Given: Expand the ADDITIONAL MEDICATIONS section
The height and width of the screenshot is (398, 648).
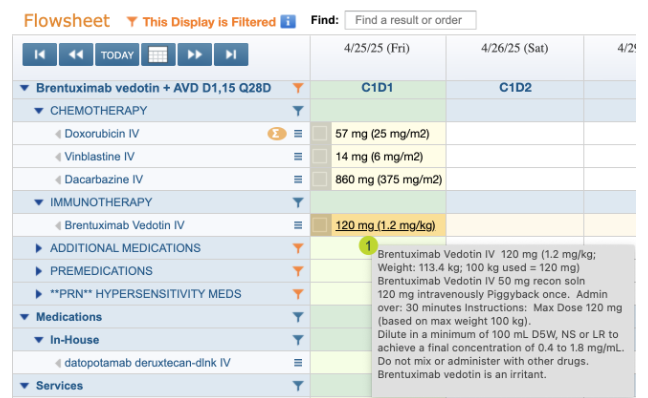Looking at the screenshot, I should click(38, 248).
